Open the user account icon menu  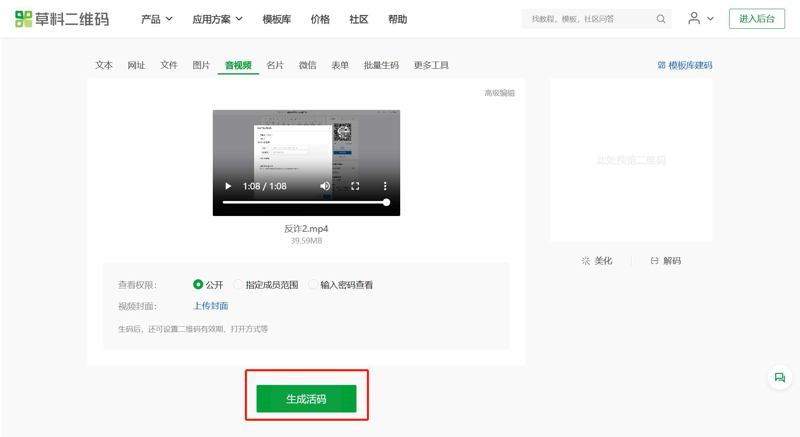[694, 18]
